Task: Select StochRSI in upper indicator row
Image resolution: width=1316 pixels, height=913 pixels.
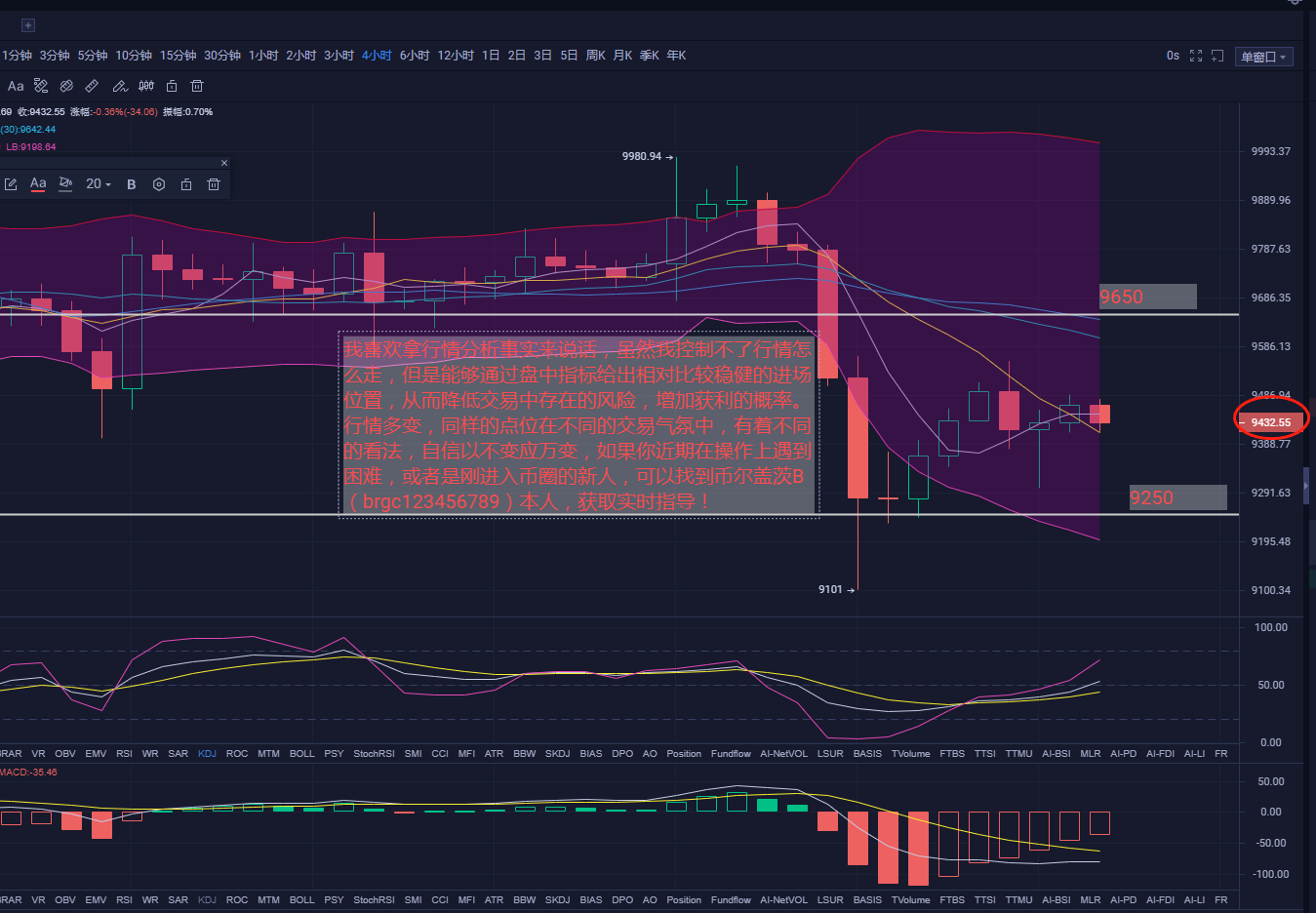Action: pyautogui.click(x=374, y=754)
